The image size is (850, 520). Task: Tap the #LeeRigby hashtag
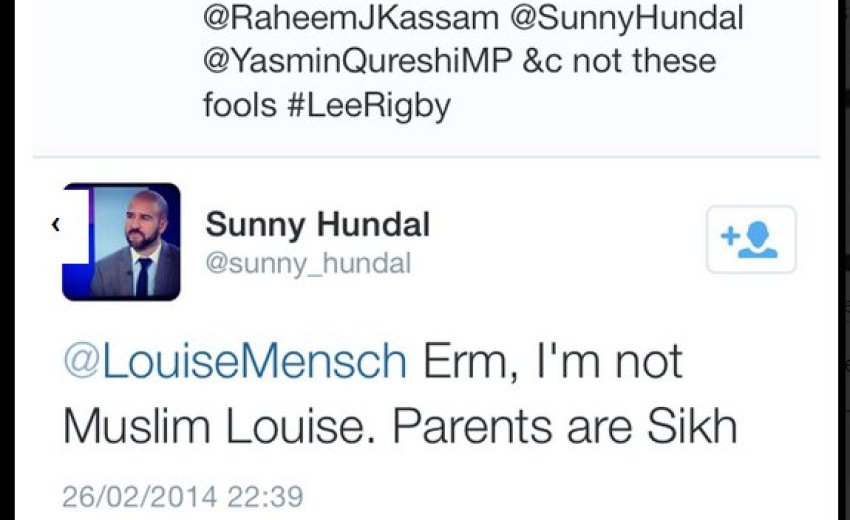(368, 105)
